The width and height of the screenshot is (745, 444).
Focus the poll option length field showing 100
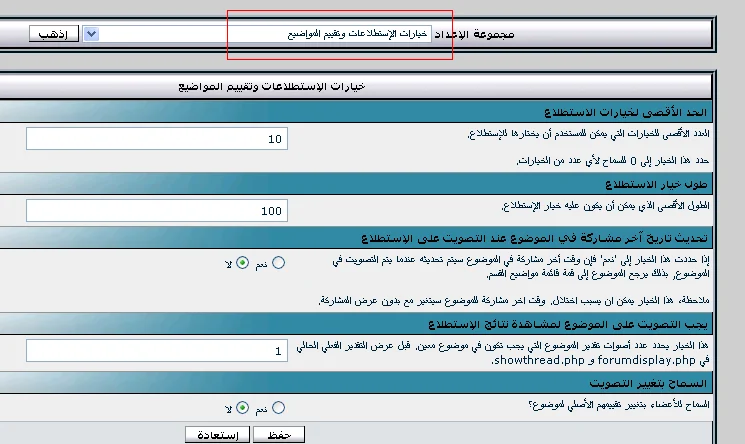[156, 211]
